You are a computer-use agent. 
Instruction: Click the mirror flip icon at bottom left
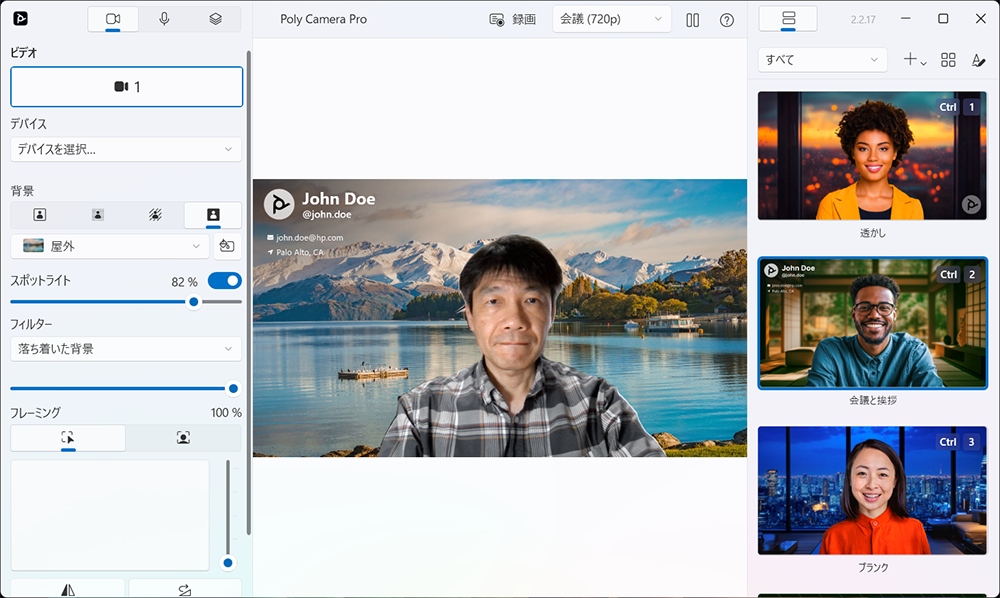click(x=68, y=589)
